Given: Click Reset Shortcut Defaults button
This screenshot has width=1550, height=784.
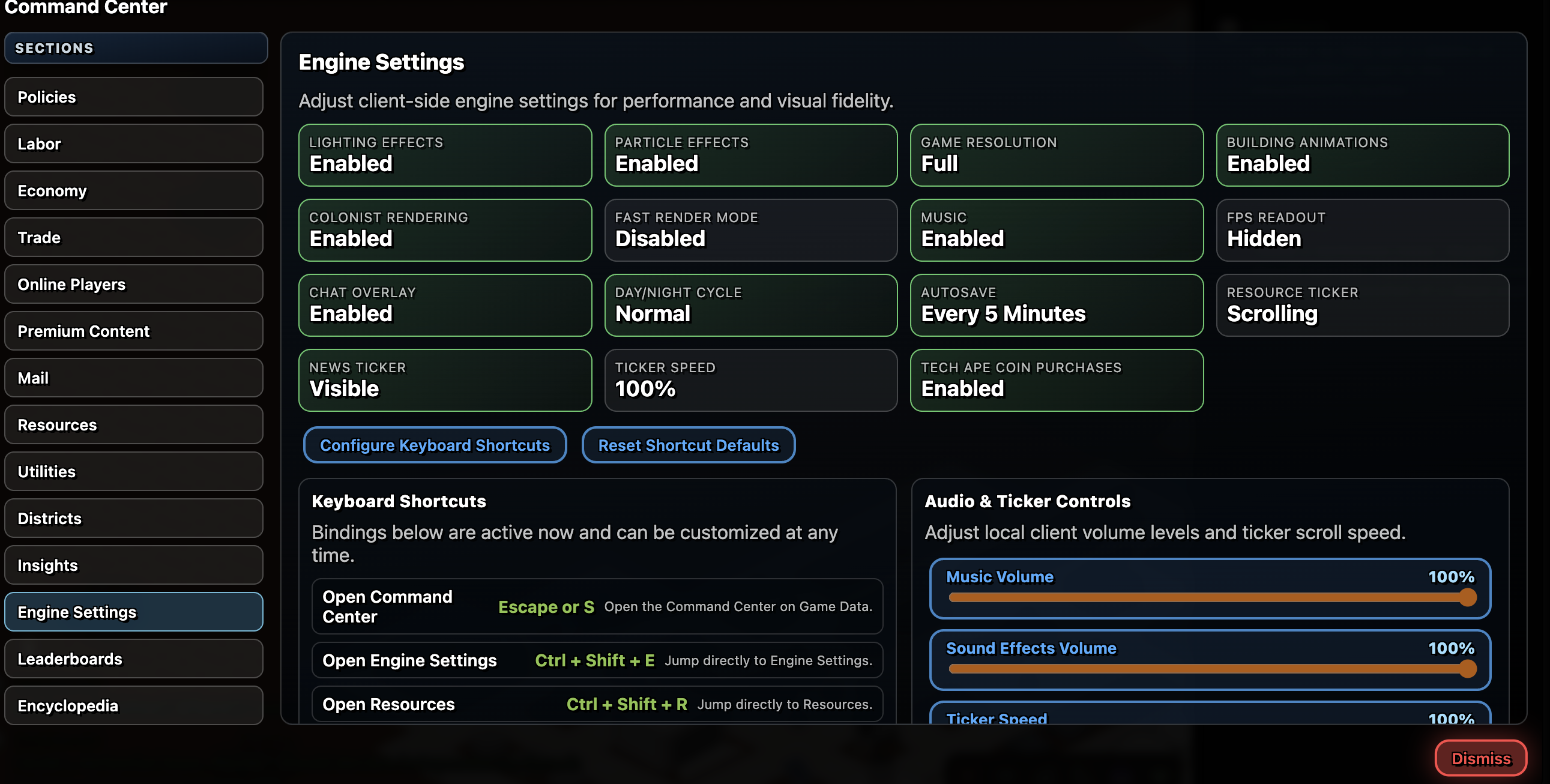Looking at the screenshot, I should point(689,445).
